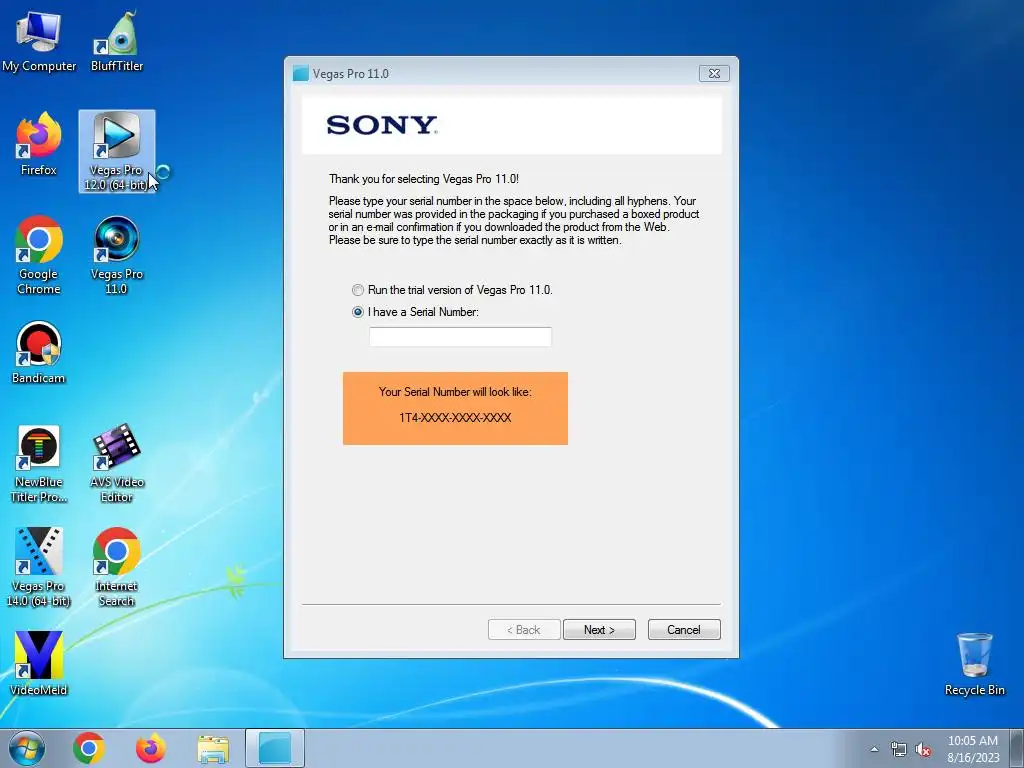The width and height of the screenshot is (1024, 768).
Task: Click the Next > button
Action: (x=599, y=630)
